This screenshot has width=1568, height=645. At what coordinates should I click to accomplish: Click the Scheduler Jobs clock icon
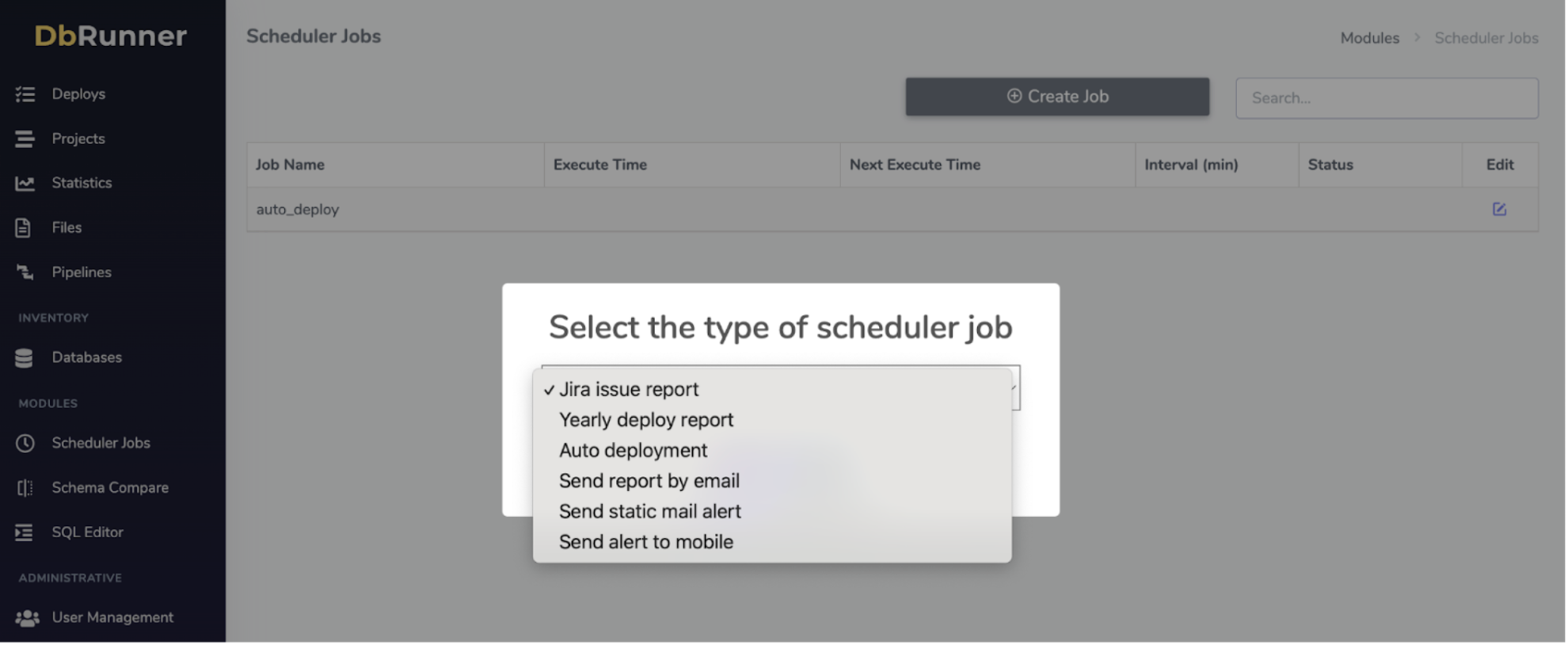point(25,444)
